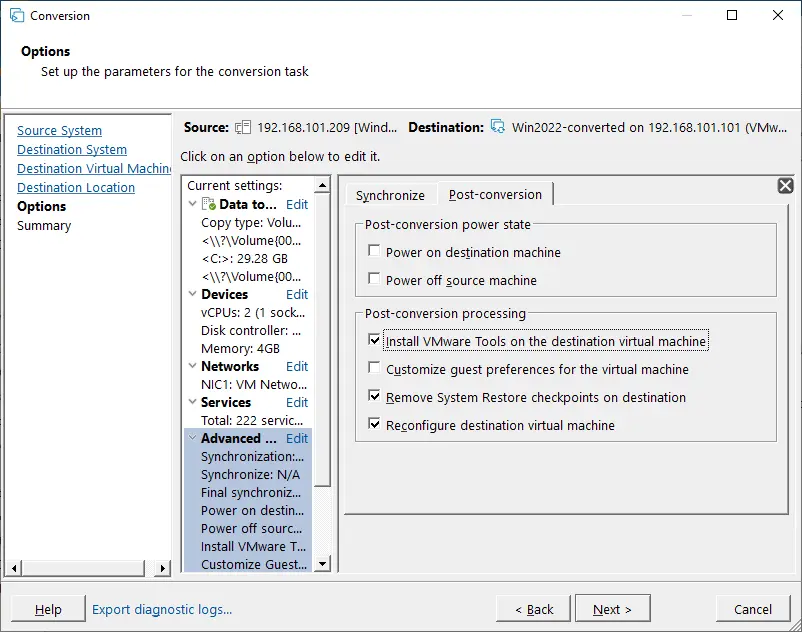Open Destination Virtual Machine step

94,168
